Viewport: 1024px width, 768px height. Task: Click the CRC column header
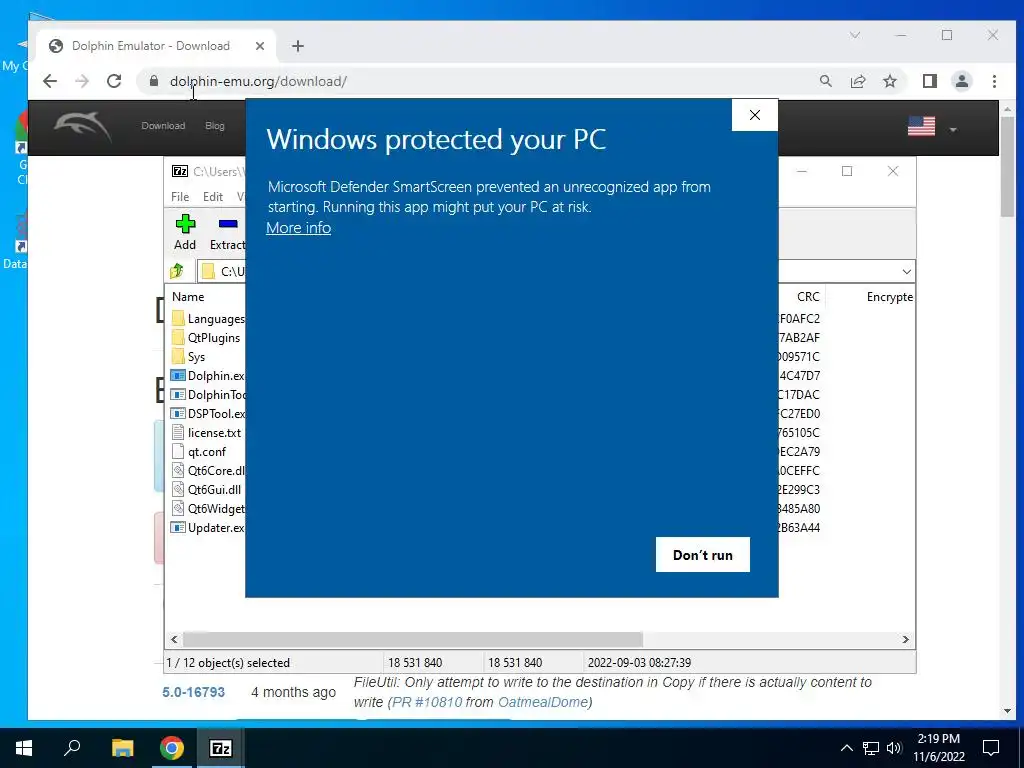[x=807, y=296]
